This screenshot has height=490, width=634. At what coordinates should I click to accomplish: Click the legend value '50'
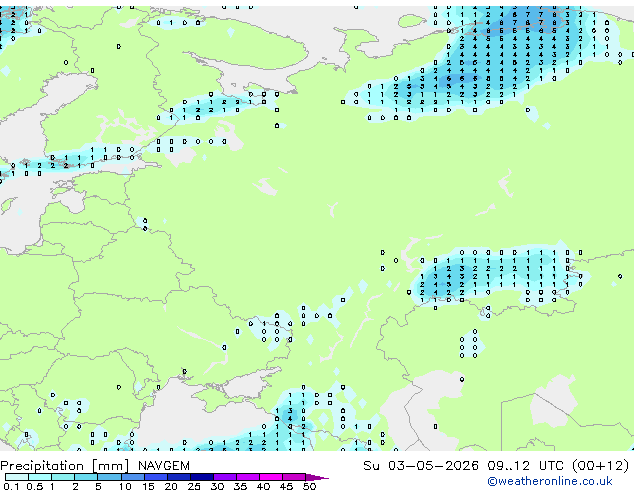click(310, 486)
